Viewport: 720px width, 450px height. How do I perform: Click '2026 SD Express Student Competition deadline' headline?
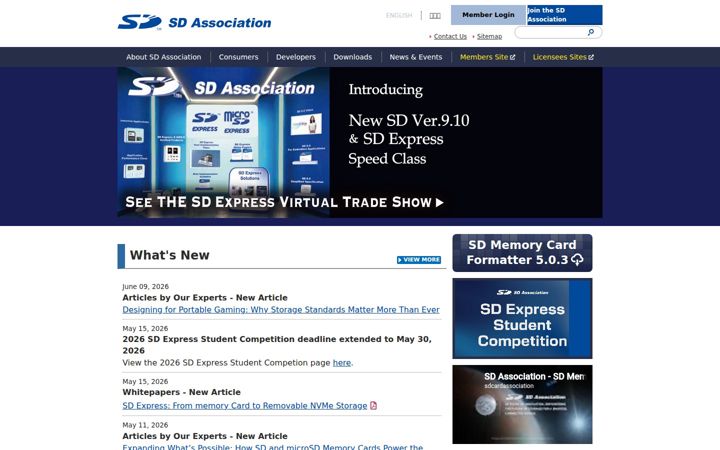click(277, 344)
